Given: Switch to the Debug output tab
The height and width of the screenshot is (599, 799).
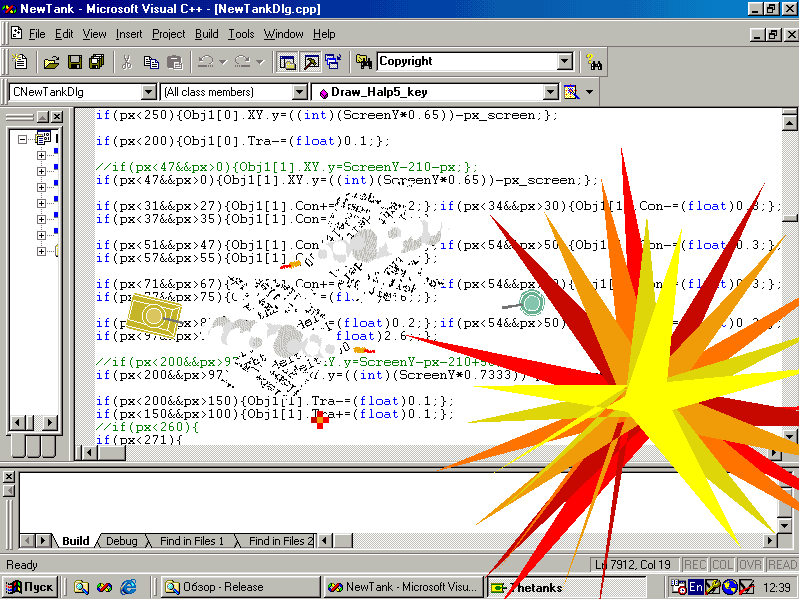Looking at the screenshot, I should (122, 541).
